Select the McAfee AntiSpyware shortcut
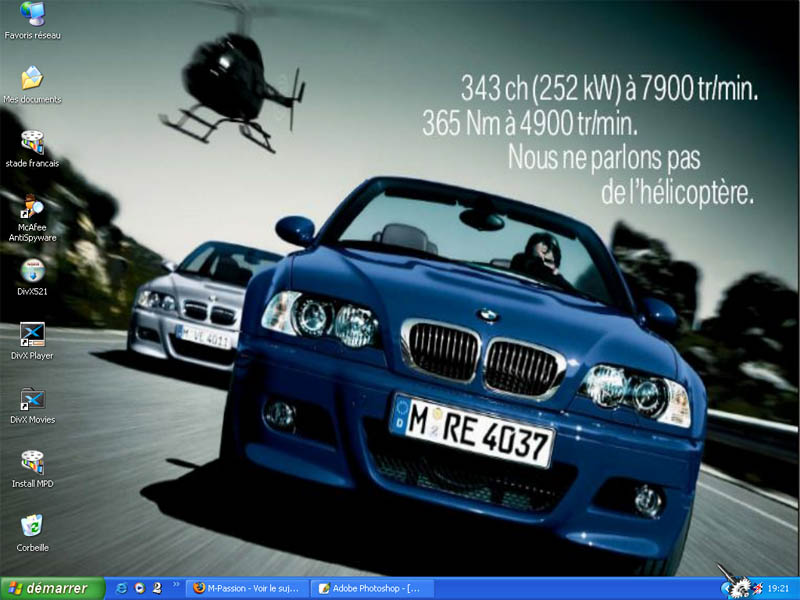This screenshot has width=800, height=600. point(32,218)
